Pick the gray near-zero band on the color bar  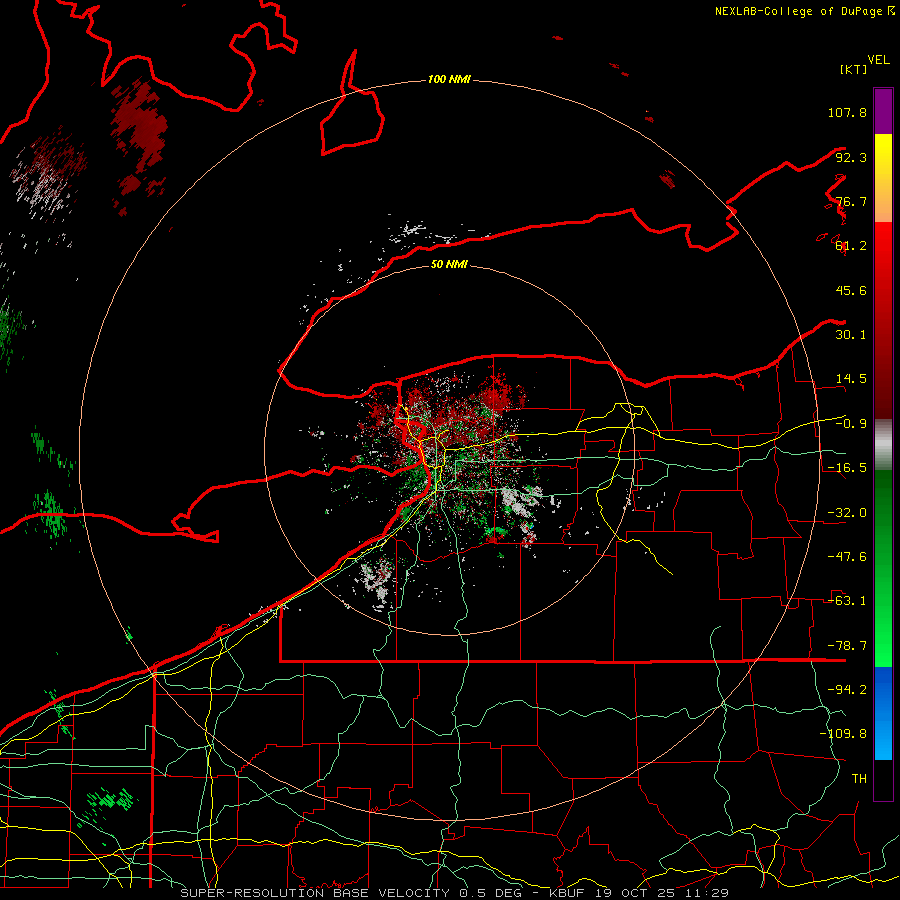point(883,445)
